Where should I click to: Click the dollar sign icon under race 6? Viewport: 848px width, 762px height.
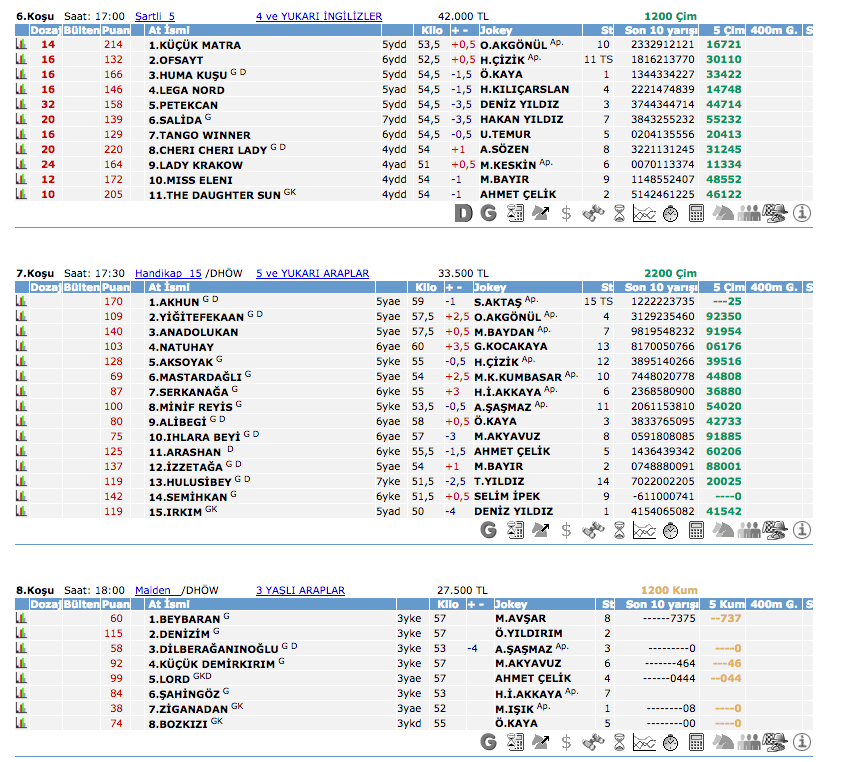(566, 213)
